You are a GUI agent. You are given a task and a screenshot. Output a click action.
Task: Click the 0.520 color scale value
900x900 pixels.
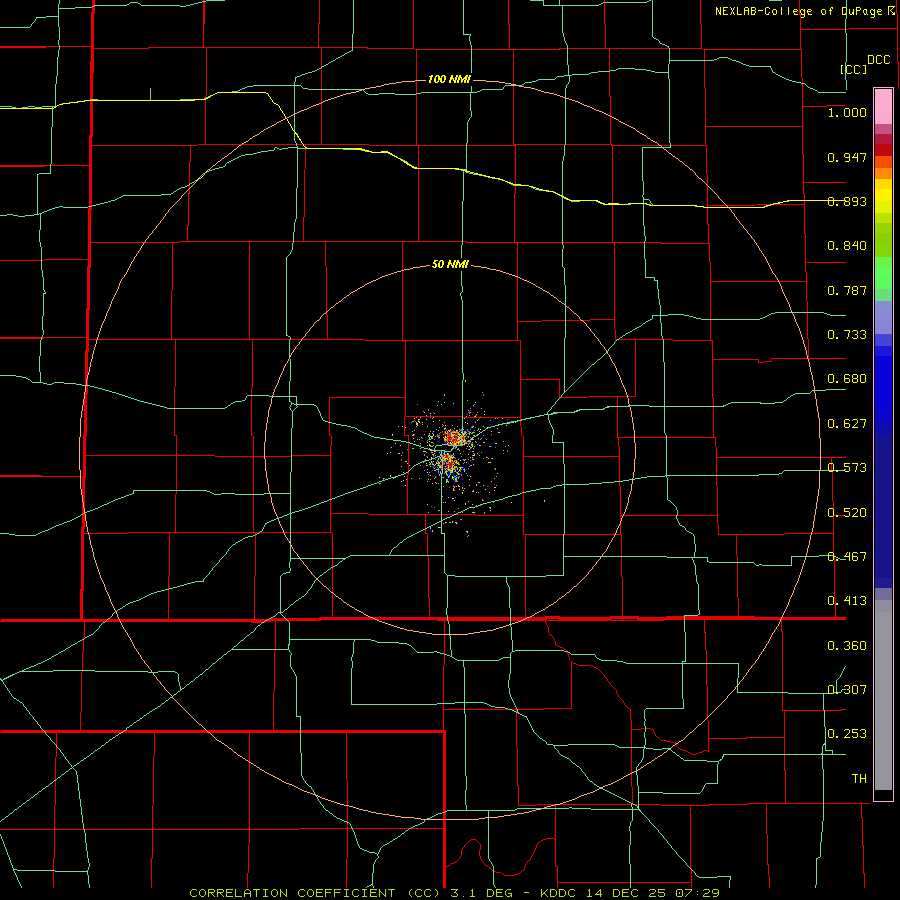[847, 513]
